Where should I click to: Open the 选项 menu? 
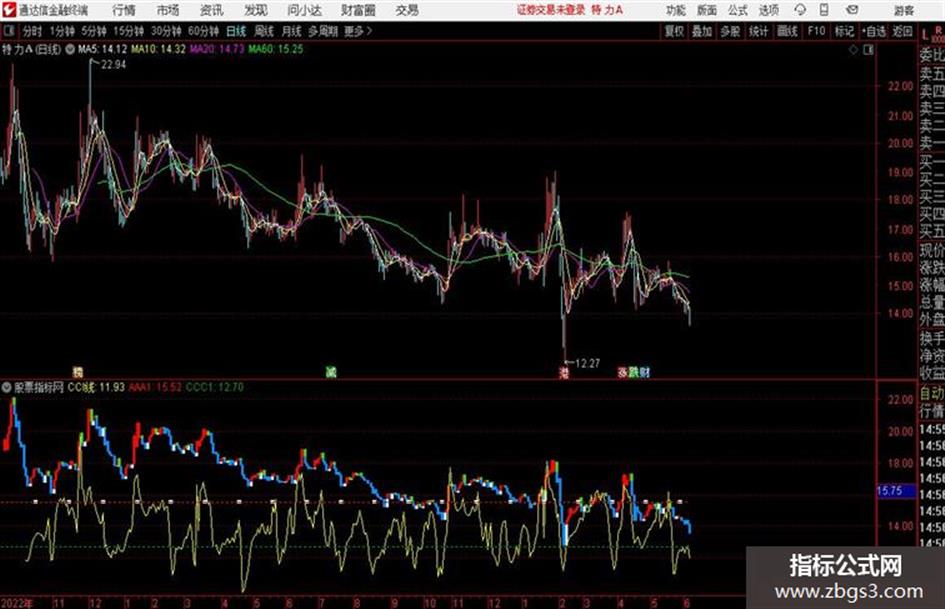[x=768, y=10]
